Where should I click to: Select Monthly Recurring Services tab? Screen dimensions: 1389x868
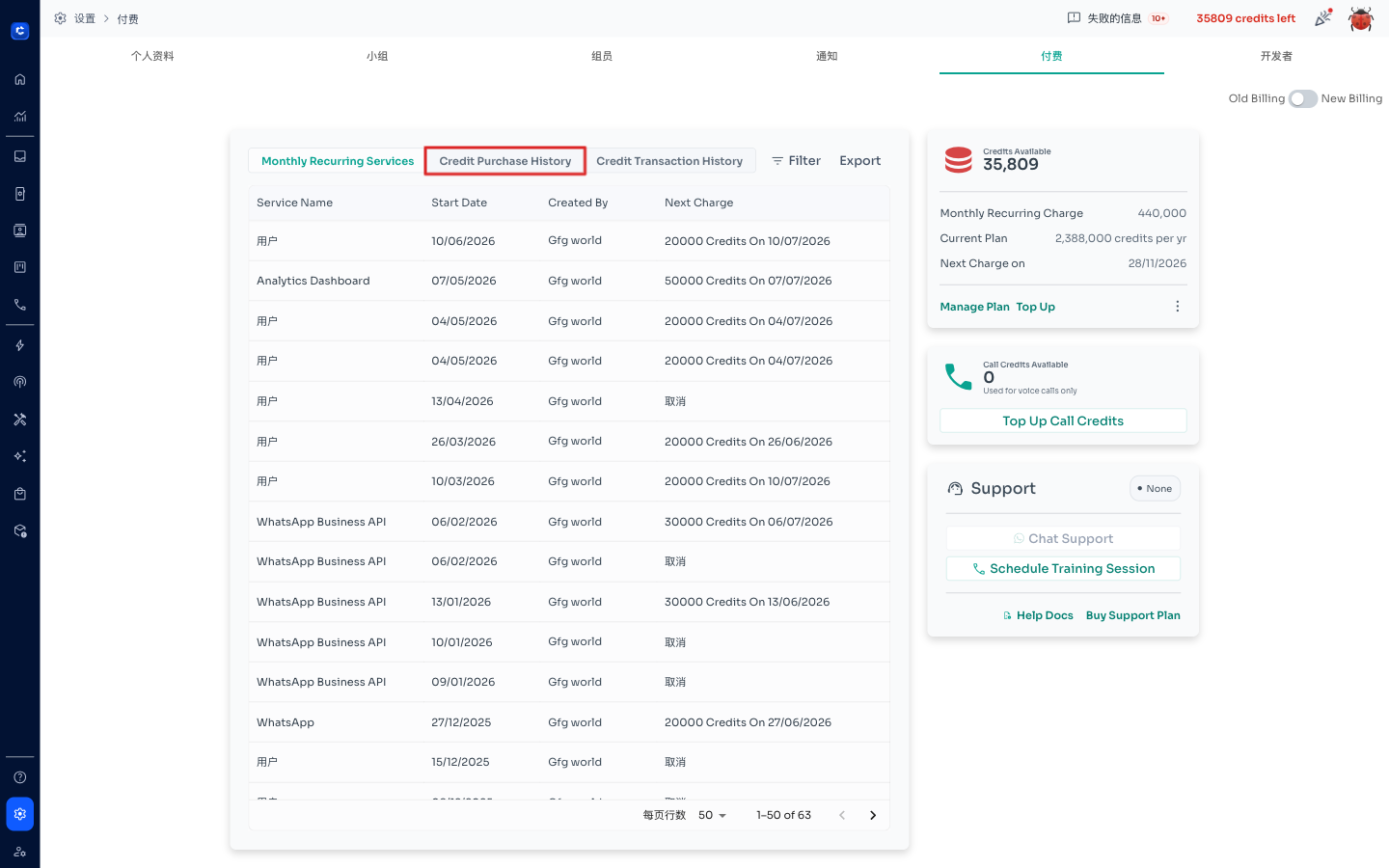pyautogui.click(x=338, y=161)
